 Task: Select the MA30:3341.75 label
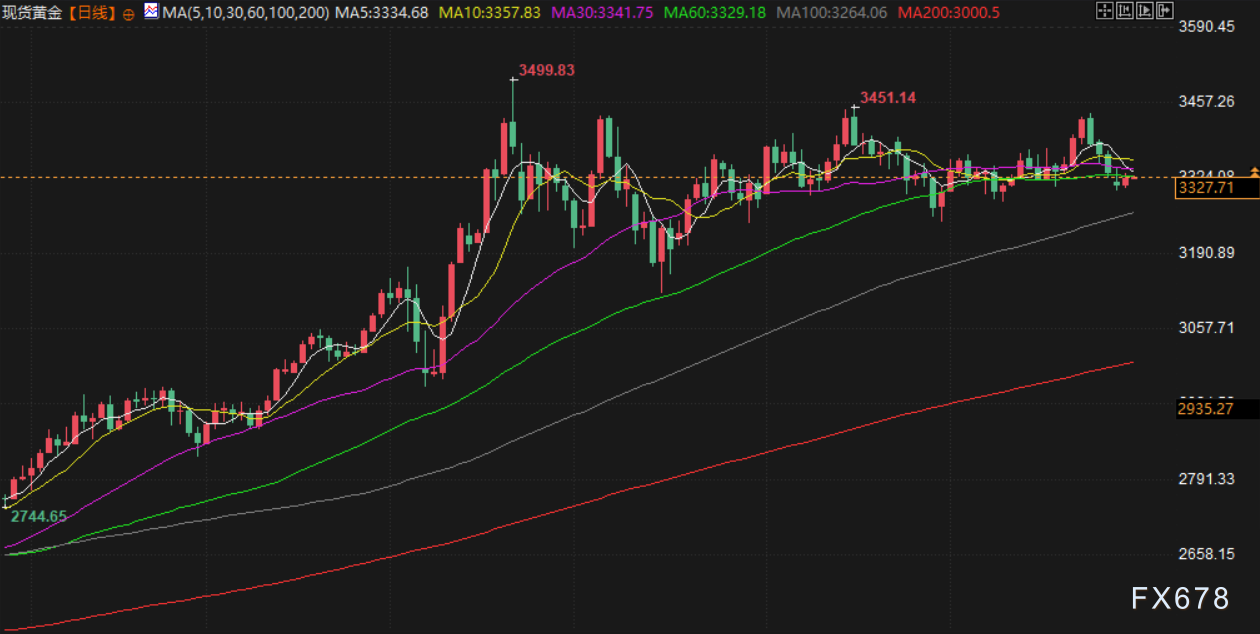click(x=603, y=13)
